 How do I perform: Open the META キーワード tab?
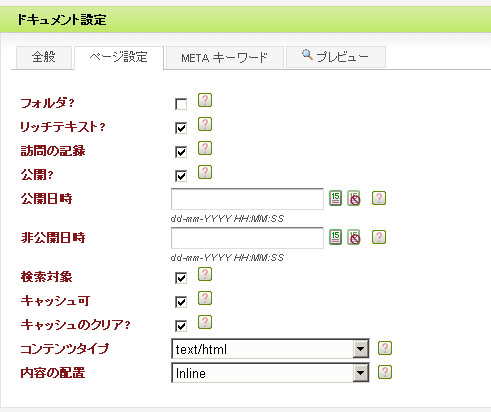click(x=225, y=58)
